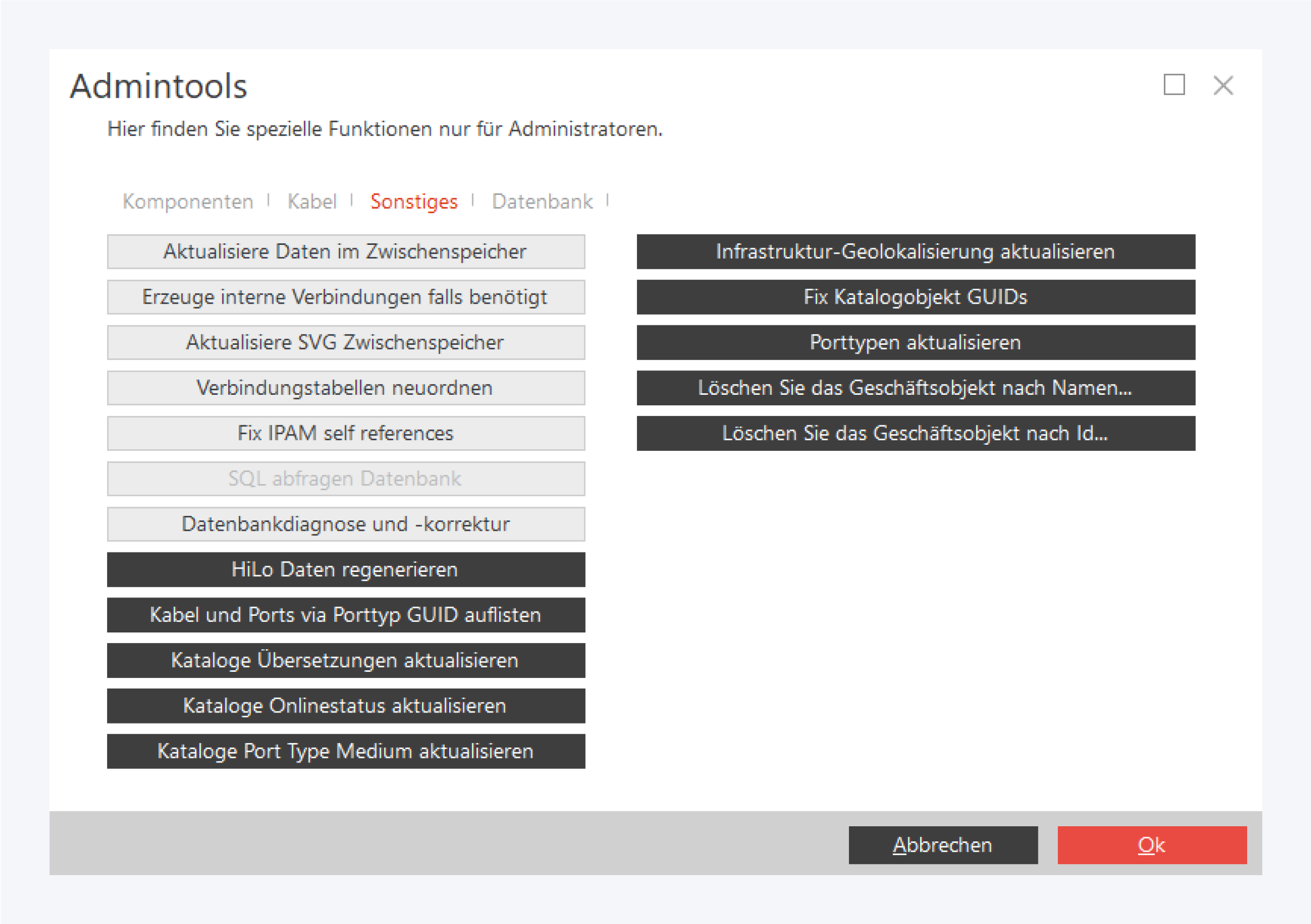Viewport: 1311px width, 924px height.
Task: Run Aktualisiere SVG Zwischenspeicher
Action: 345,343
